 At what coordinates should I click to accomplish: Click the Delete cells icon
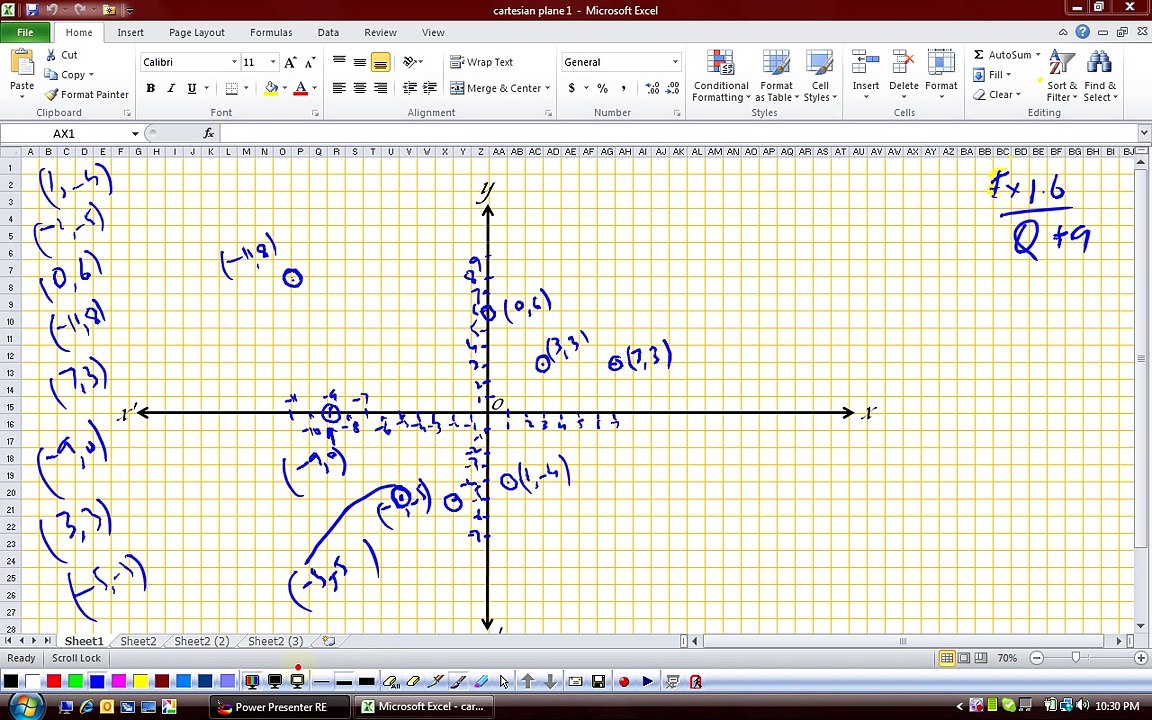pyautogui.click(x=903, y=64)
